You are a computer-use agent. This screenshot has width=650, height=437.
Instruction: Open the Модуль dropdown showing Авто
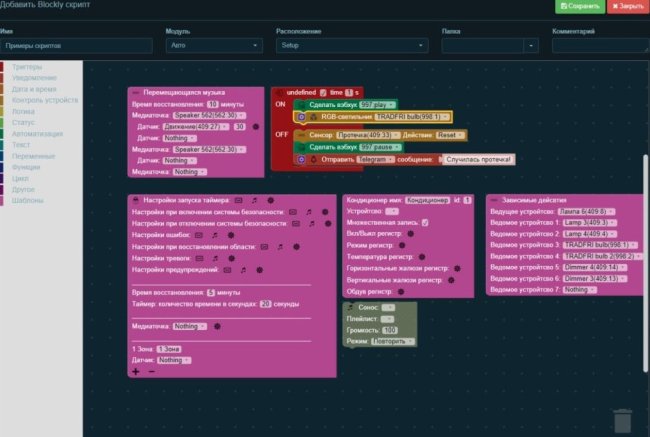click(215, 46)
